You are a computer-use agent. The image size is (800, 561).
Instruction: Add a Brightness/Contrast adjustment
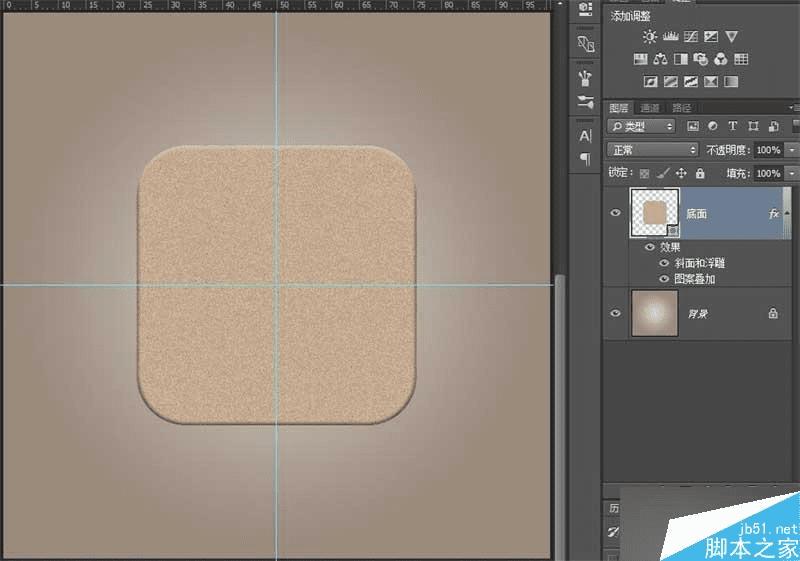coord(650,37)
